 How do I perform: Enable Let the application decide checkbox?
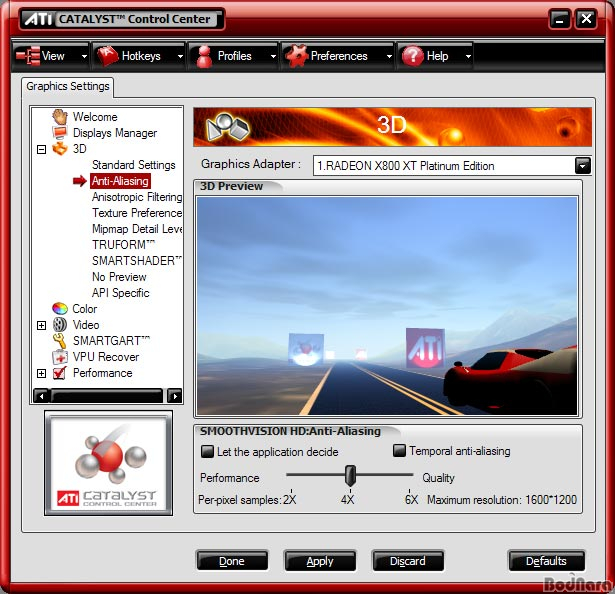(207, 451)
